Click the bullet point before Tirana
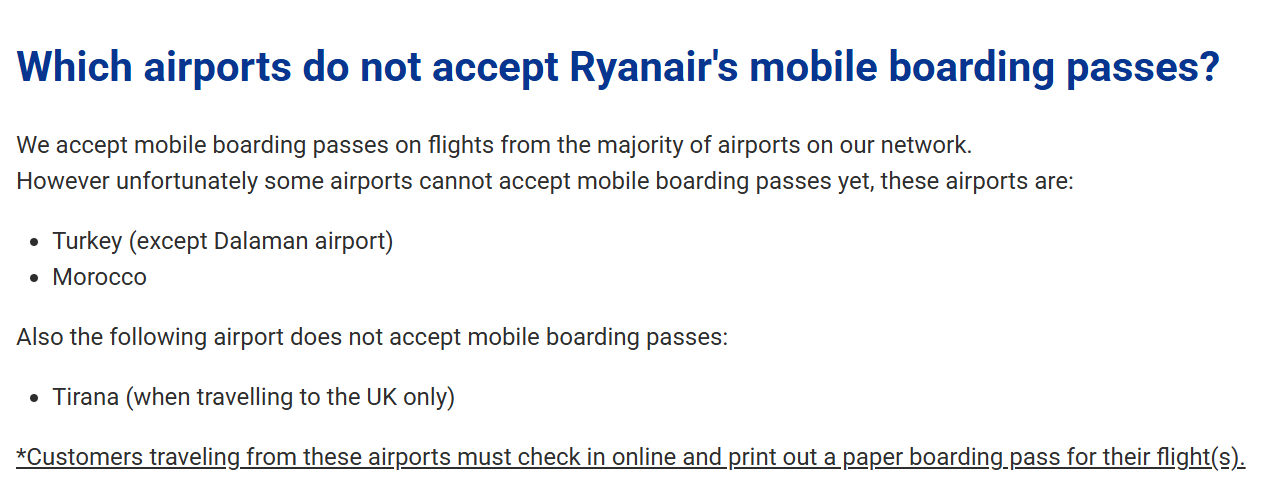Viewport: 1282px width, 502px height. (x=35, y=398)
